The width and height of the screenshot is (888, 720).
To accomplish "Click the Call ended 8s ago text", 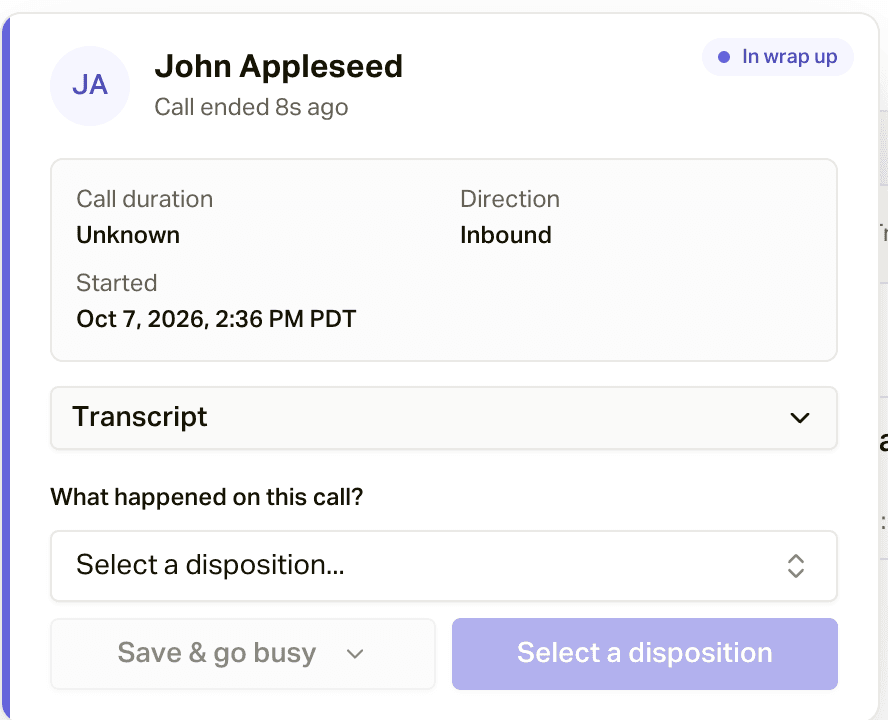I will (251, 107).
